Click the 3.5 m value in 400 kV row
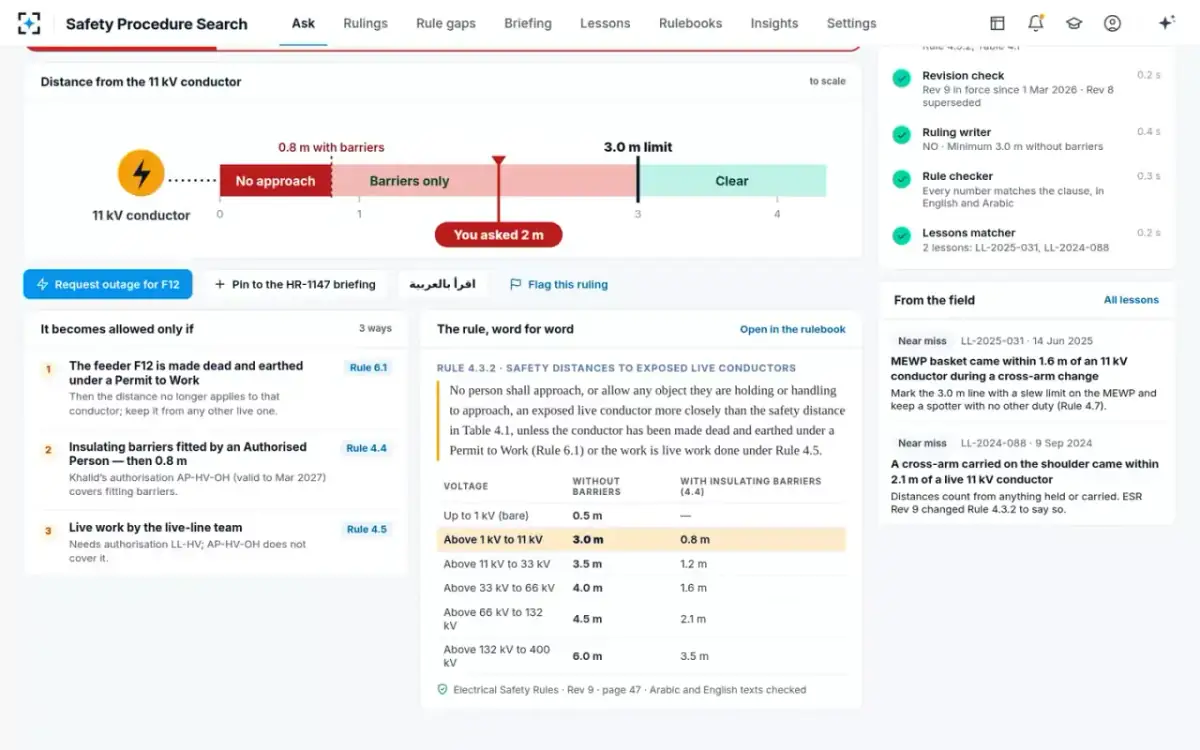 click(x=695, y=656)
